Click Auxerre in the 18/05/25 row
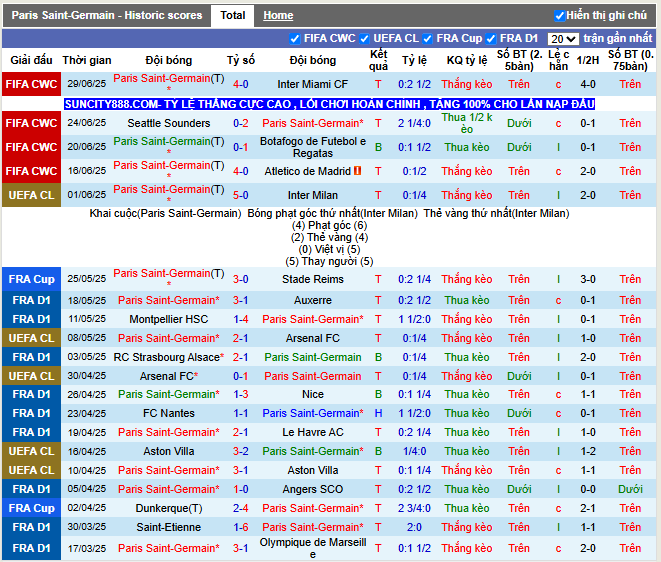The width and height of the screenshot is (661, 562). click(x=312, y=300)
